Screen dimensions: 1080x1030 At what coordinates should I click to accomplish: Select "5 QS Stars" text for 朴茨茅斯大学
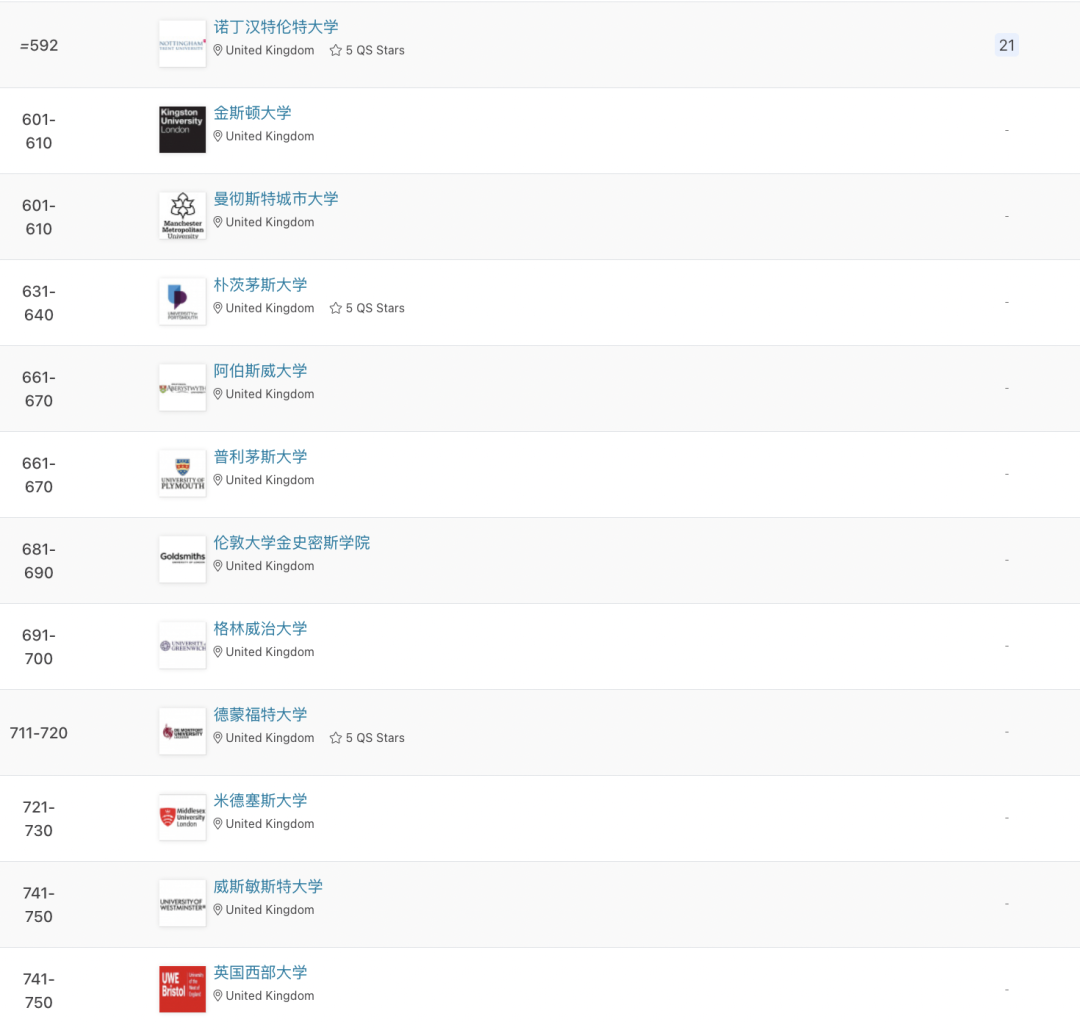click(x=375, y=308)
